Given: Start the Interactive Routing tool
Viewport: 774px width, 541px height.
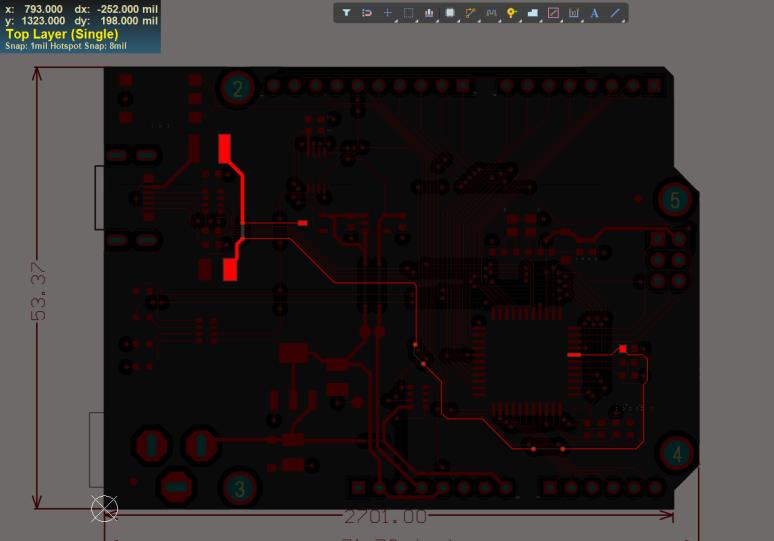Looking at the screenshot, I should pyautogui.click(x=471, y=13).
